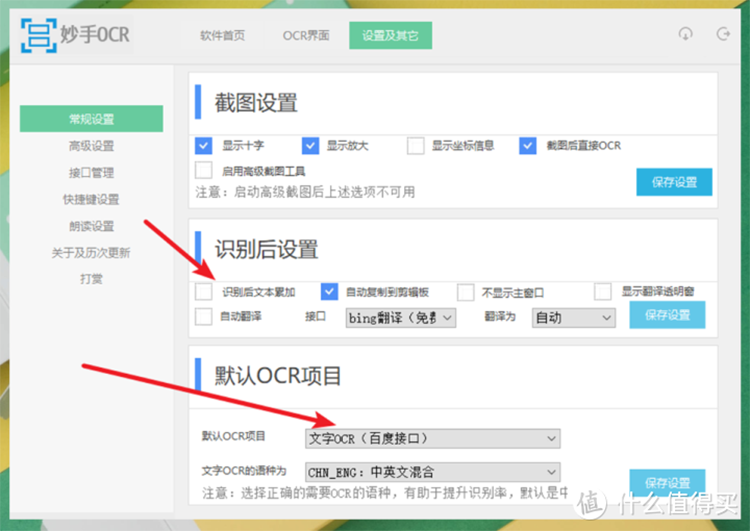
Task: Open 朗读设置 in the sidebar
Action: pos(91,226)
